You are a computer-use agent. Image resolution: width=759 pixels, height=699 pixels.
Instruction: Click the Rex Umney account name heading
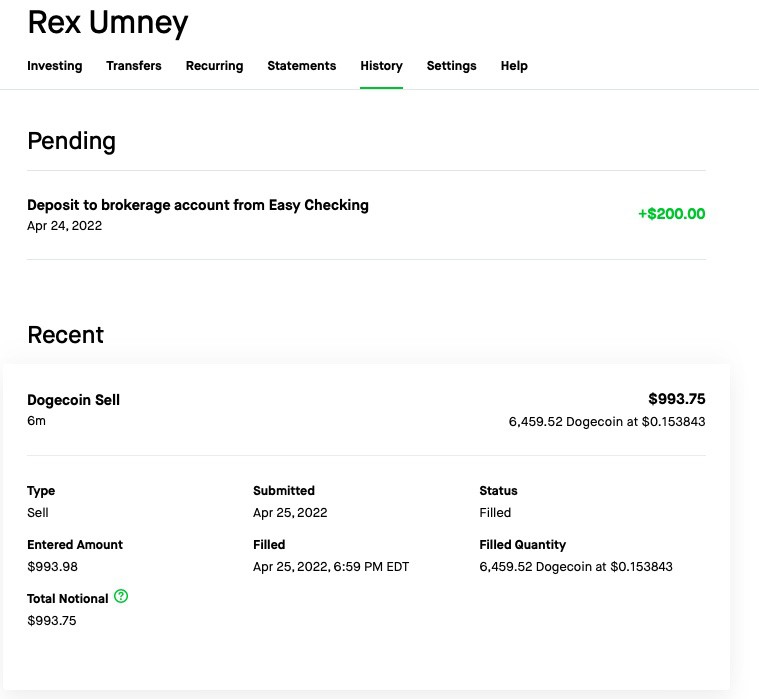point(107,22)
